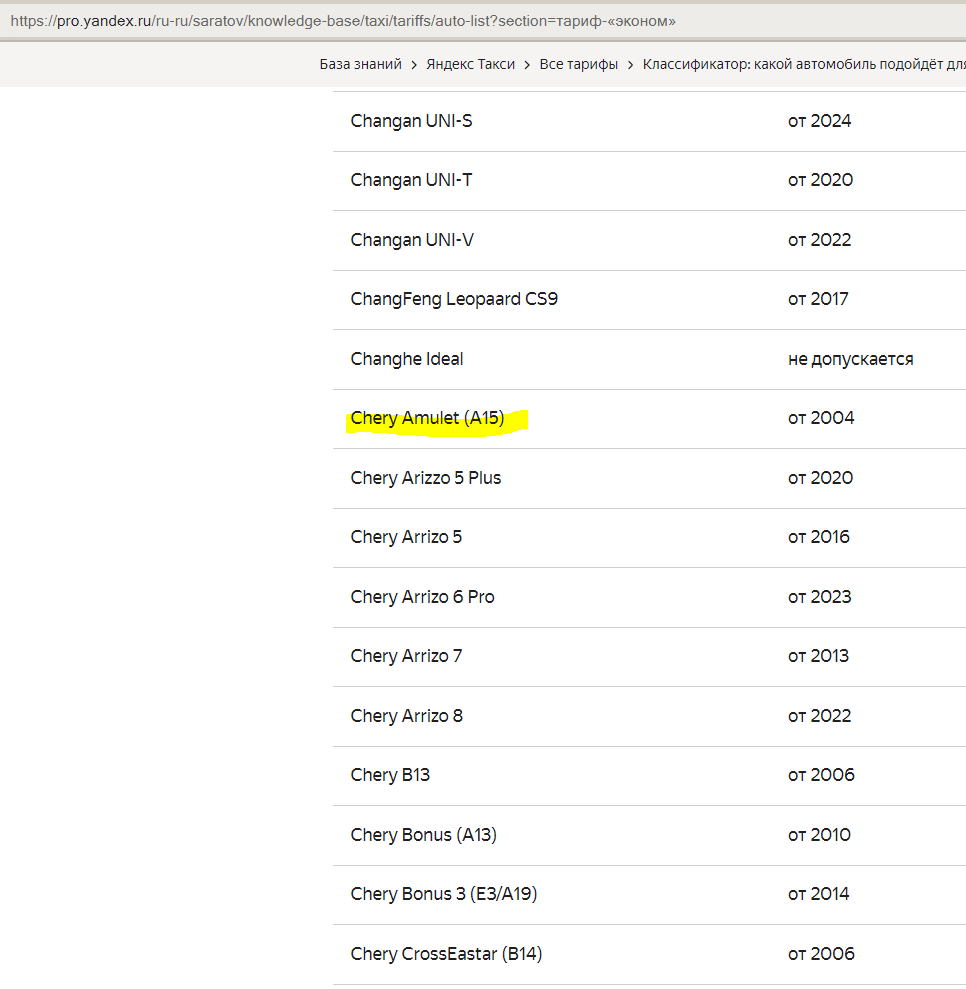Screen dimensions: 966x989
Task: Click 'не допускается' for Changhe Ideal
Action: click(x=851, y=359)
